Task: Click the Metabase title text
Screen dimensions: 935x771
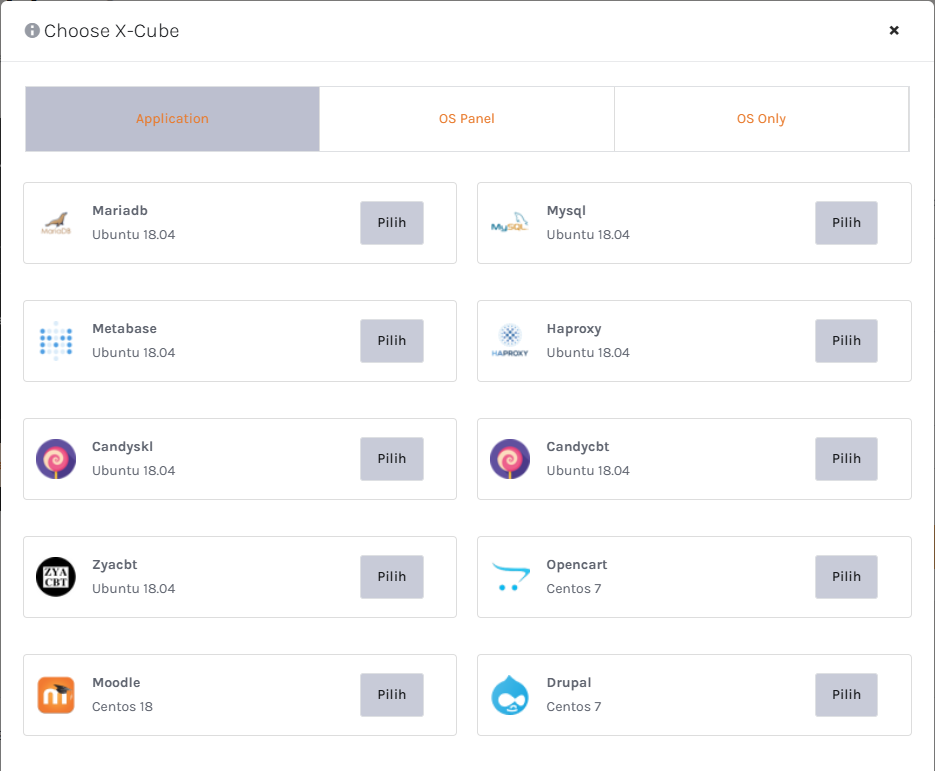Action: (x=125, y=329)
